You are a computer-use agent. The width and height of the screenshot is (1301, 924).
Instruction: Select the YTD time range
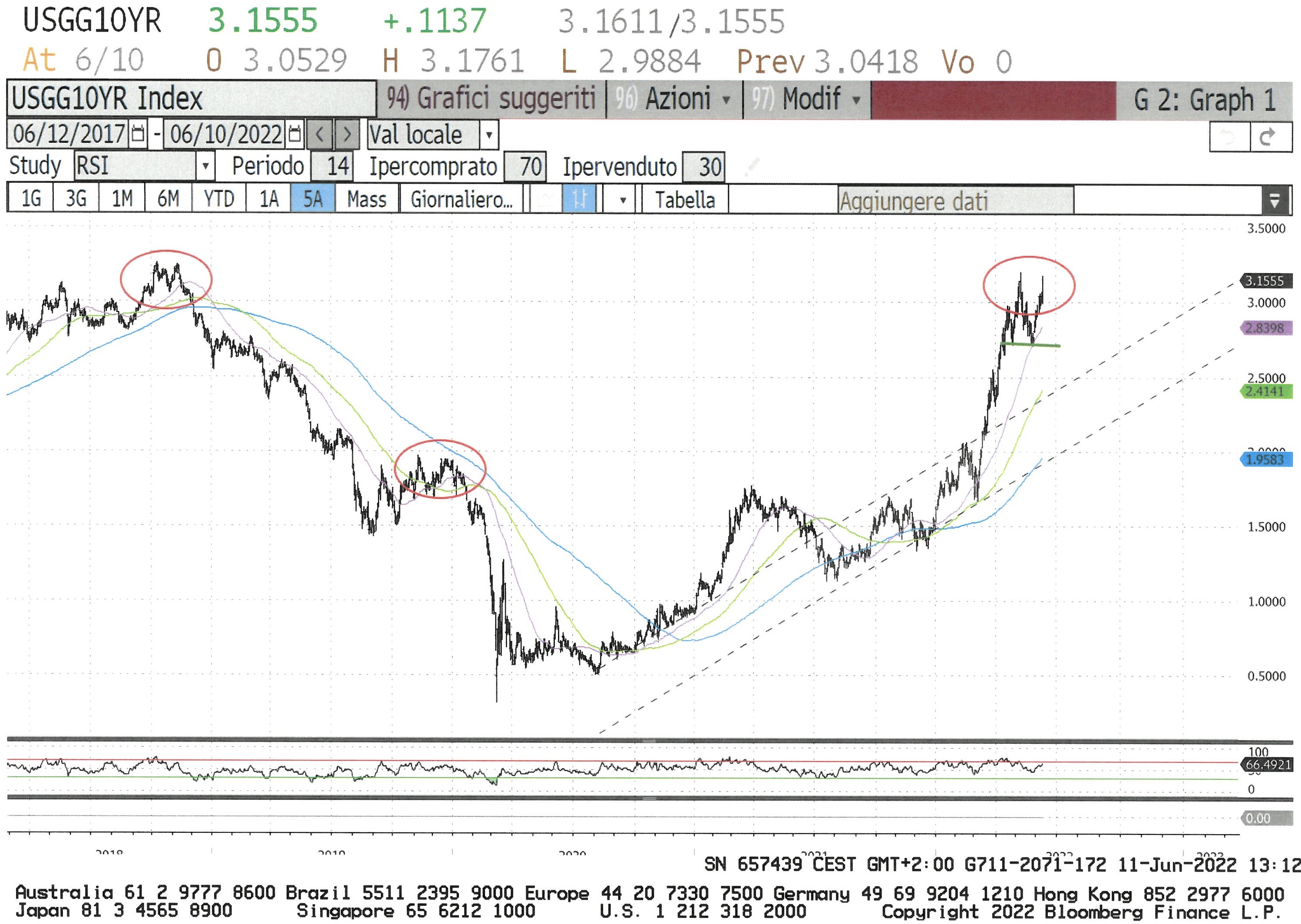click(218, 199)
